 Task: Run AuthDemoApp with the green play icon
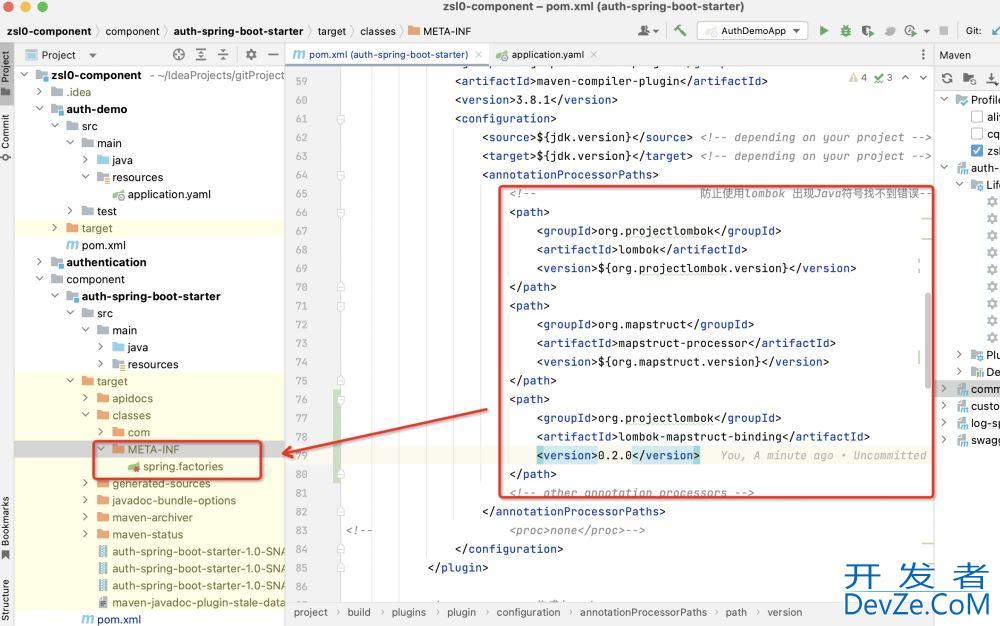pos(824,31)
